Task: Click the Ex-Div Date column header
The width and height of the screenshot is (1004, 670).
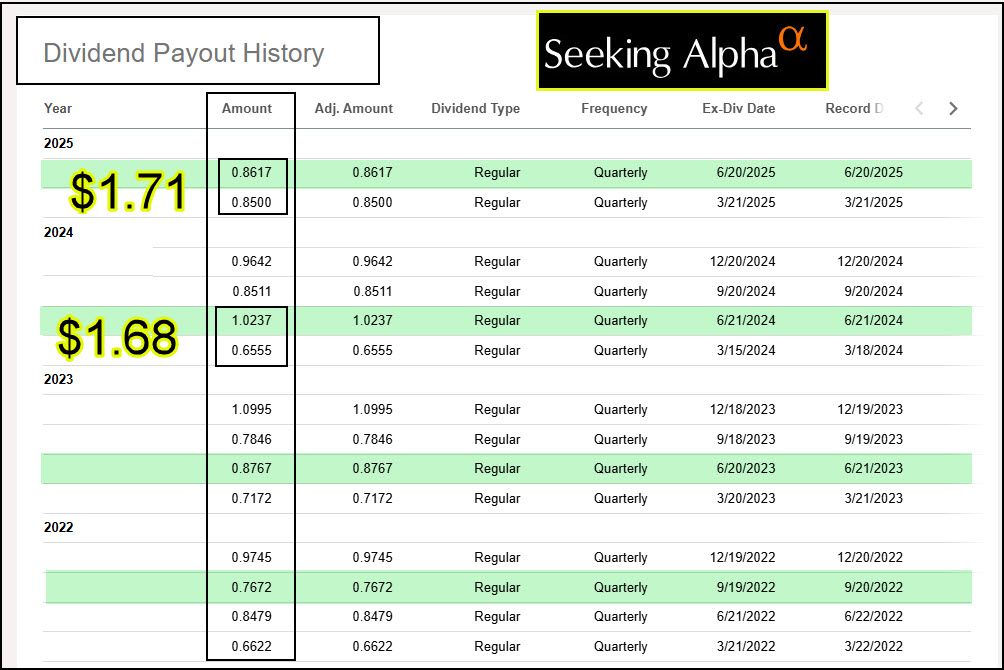Action: (738, 109)
